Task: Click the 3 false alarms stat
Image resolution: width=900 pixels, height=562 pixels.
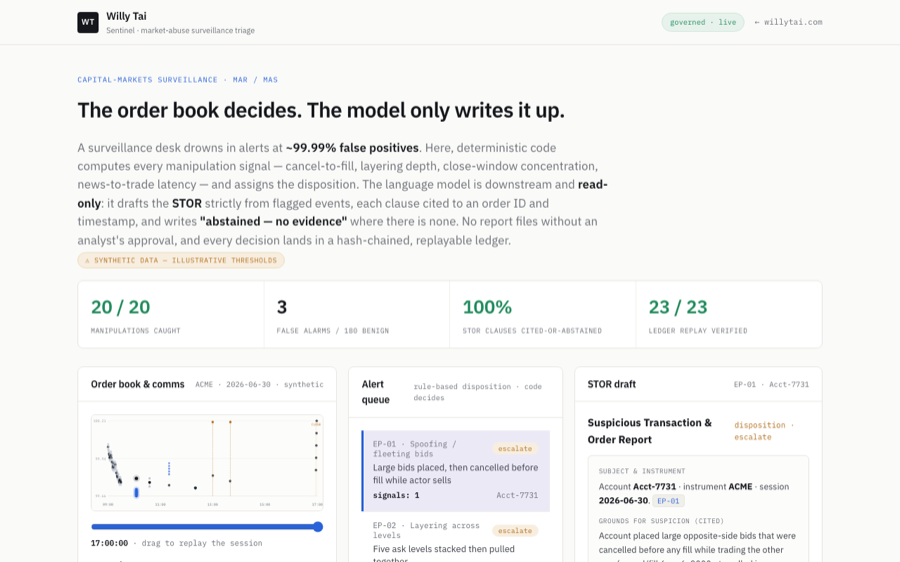Action: pyautogui.click(x=356, y=314)
